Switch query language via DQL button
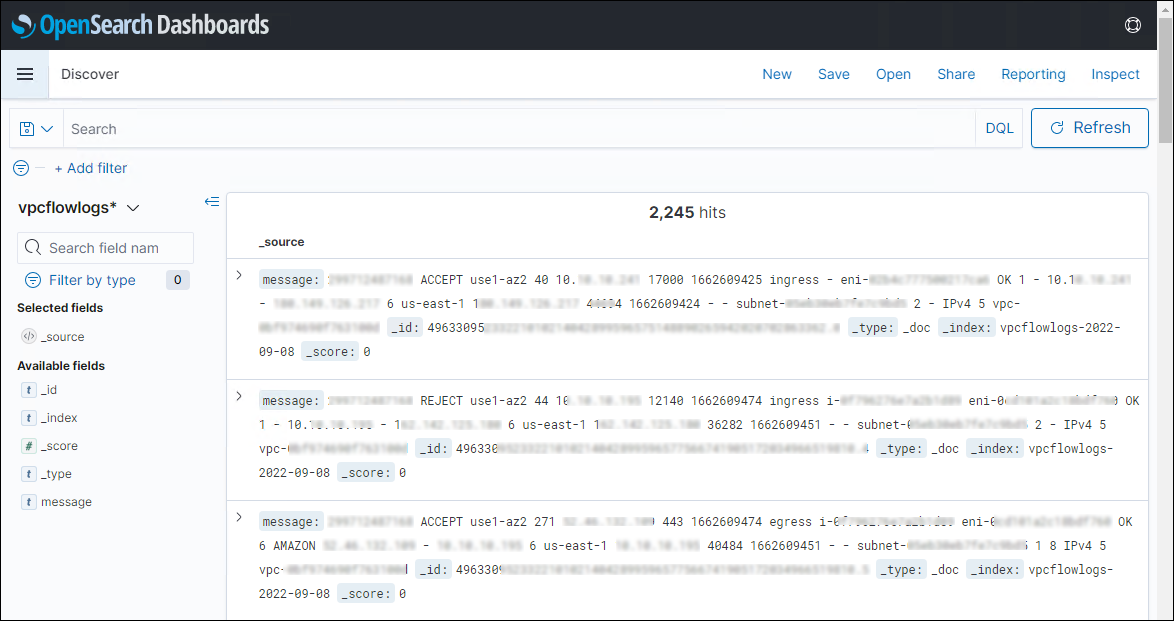1174x621 pixels. coord(999,129)
